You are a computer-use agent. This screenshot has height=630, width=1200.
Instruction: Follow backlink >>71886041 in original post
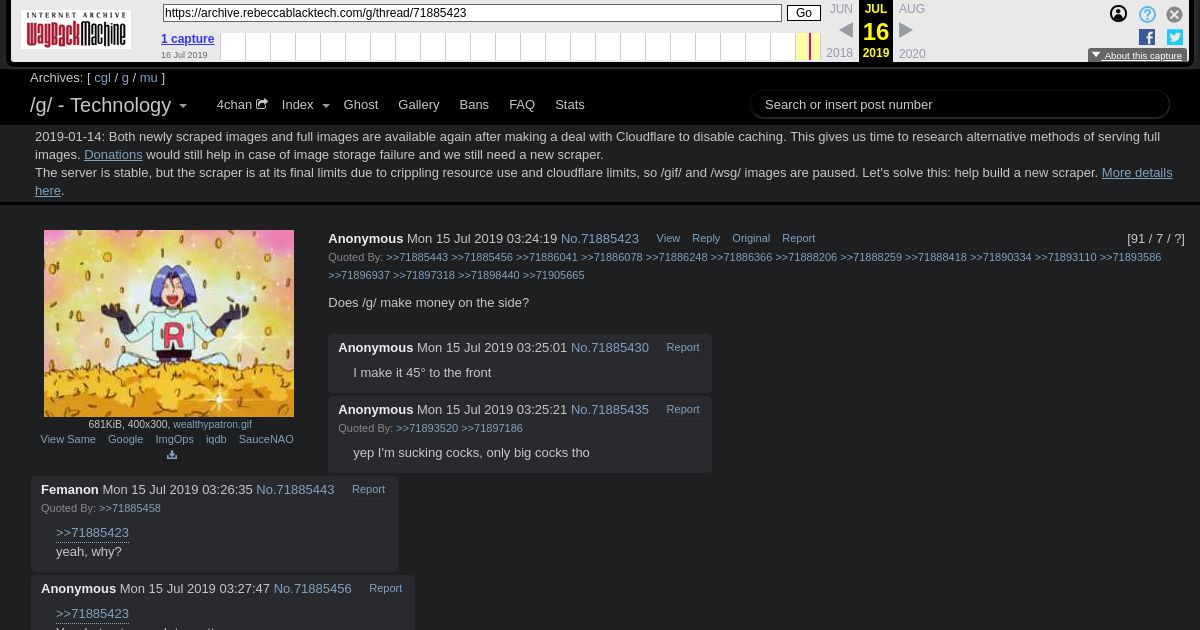tap(547, 257)
